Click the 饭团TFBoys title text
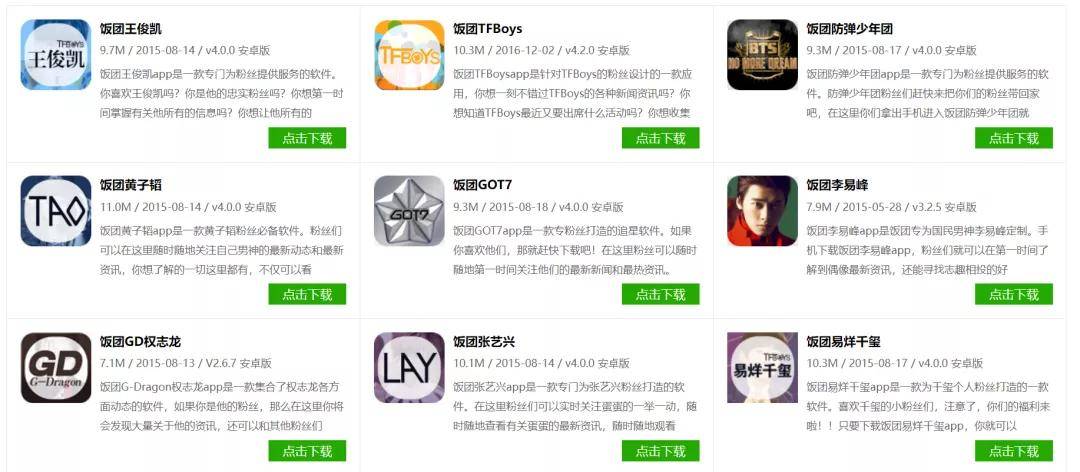 tap(488, 29)
